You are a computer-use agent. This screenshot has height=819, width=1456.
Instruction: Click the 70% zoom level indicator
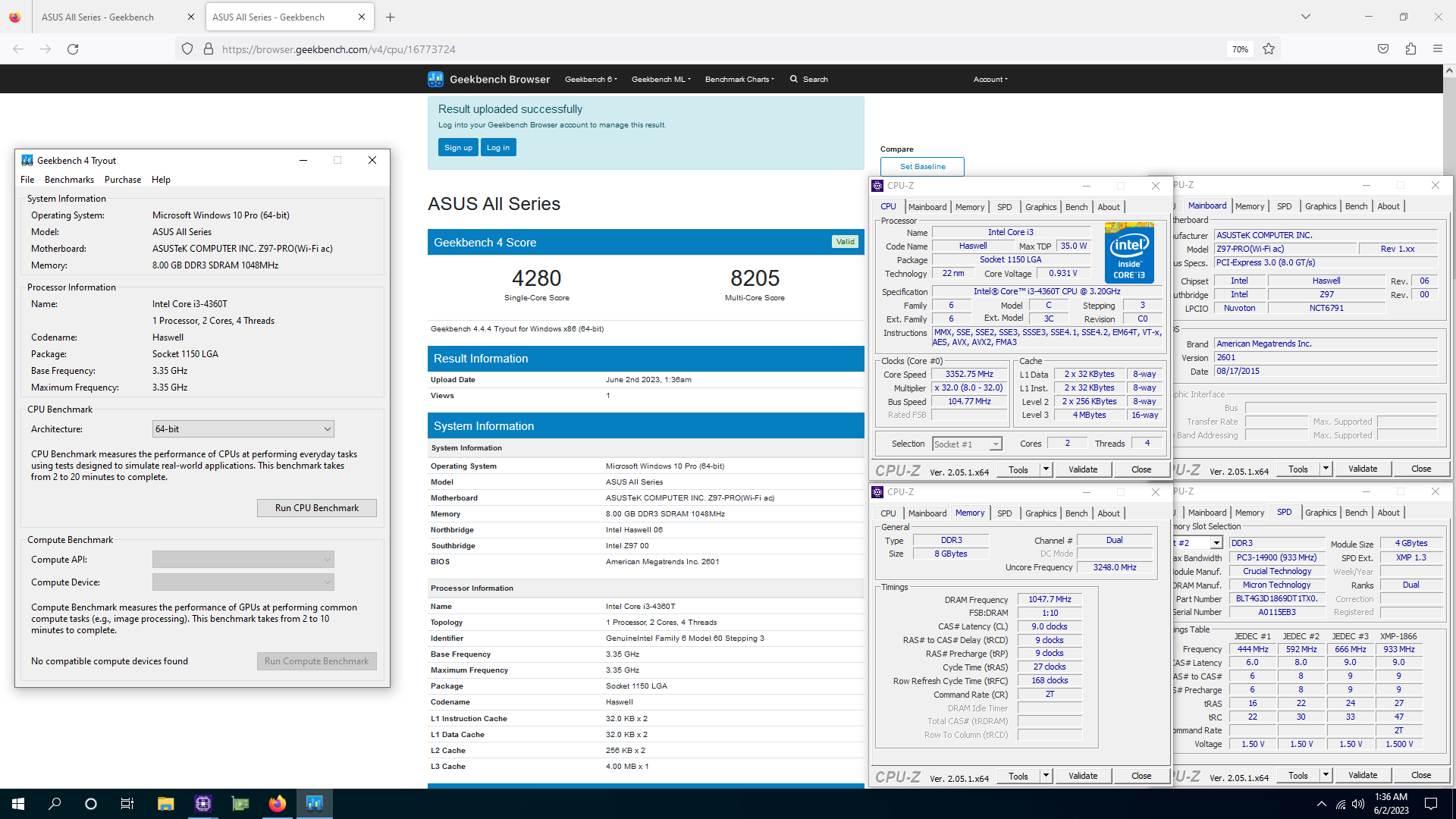(1240, 49)
